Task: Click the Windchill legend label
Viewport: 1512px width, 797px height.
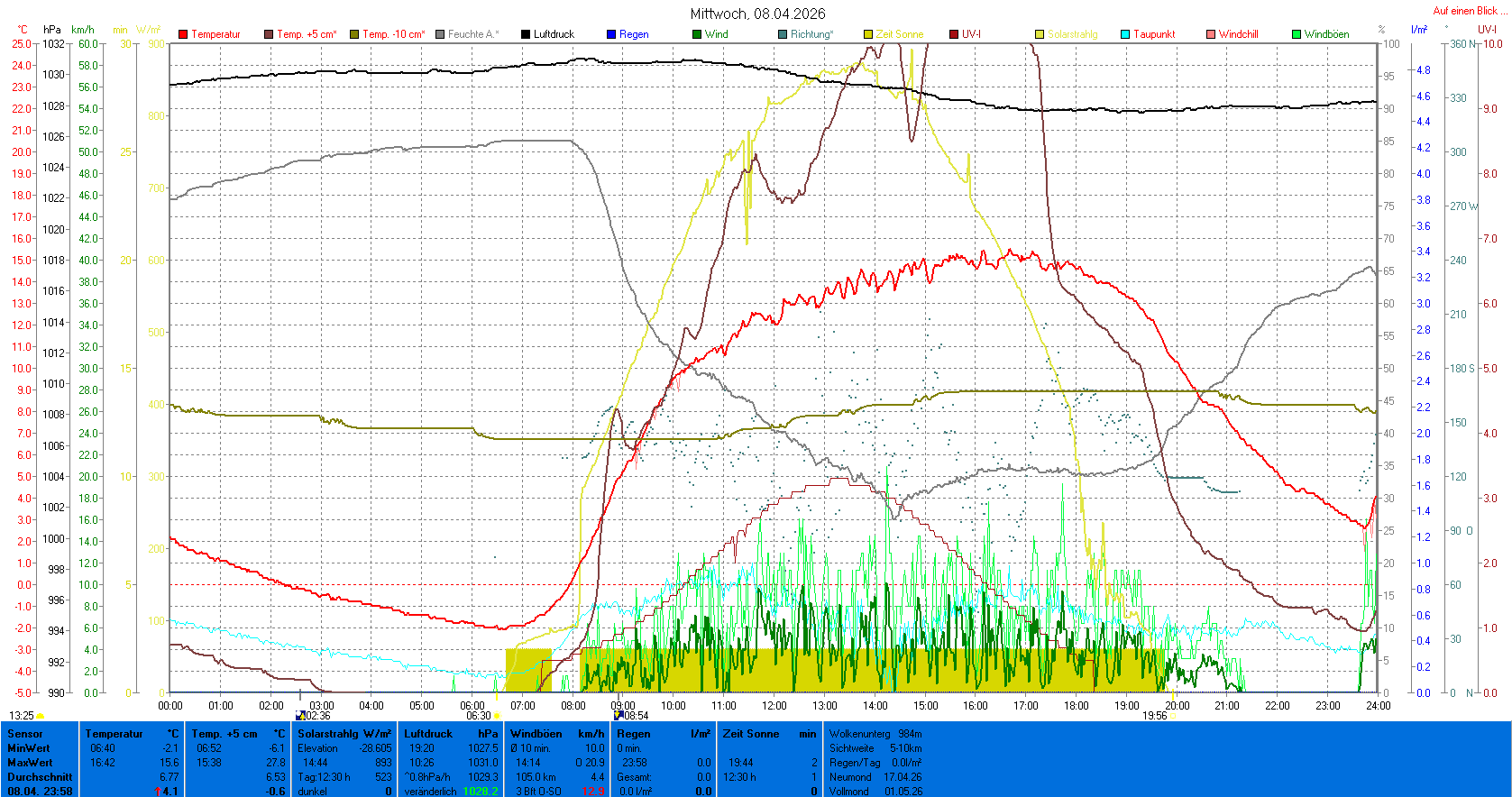Action: (1238, 34)
